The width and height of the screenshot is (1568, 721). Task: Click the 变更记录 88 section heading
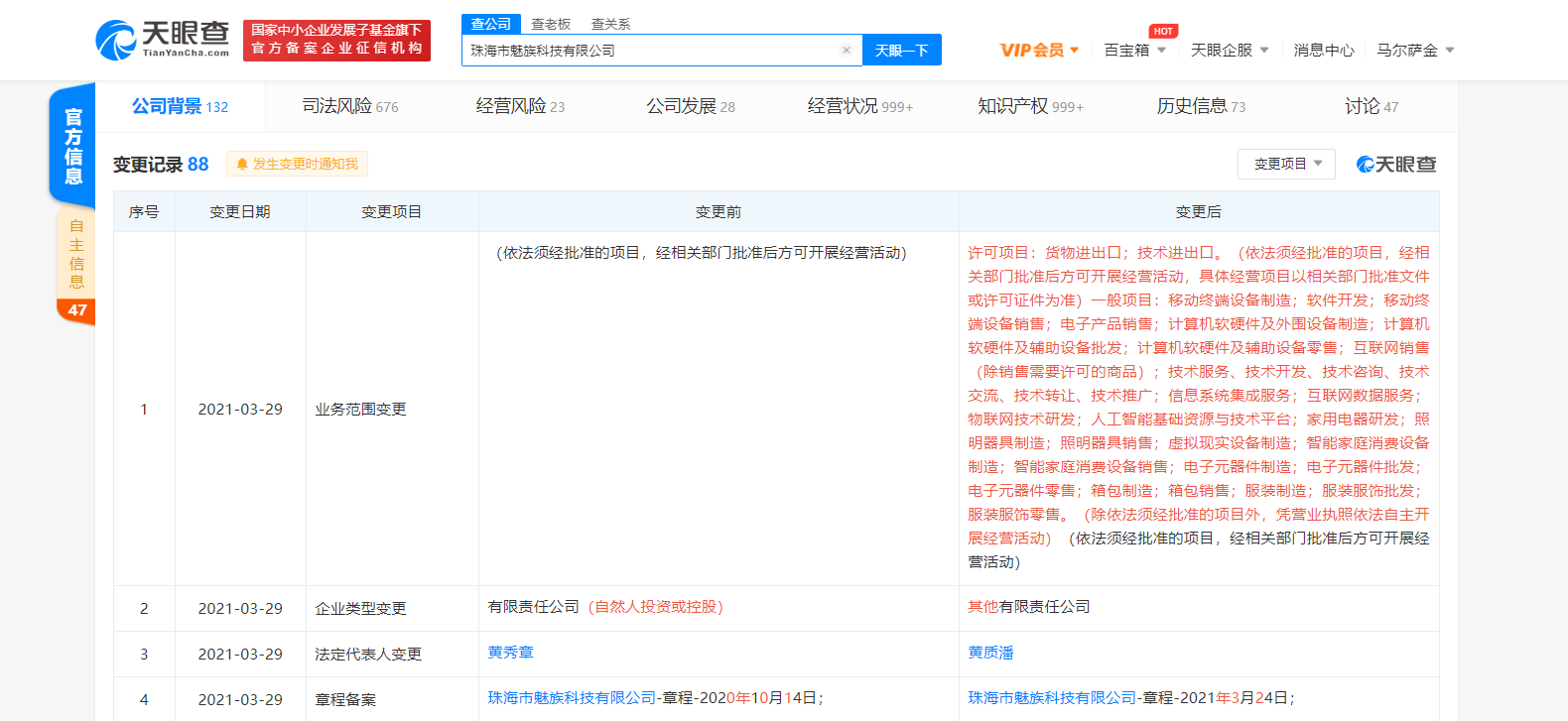coord(161,165)
